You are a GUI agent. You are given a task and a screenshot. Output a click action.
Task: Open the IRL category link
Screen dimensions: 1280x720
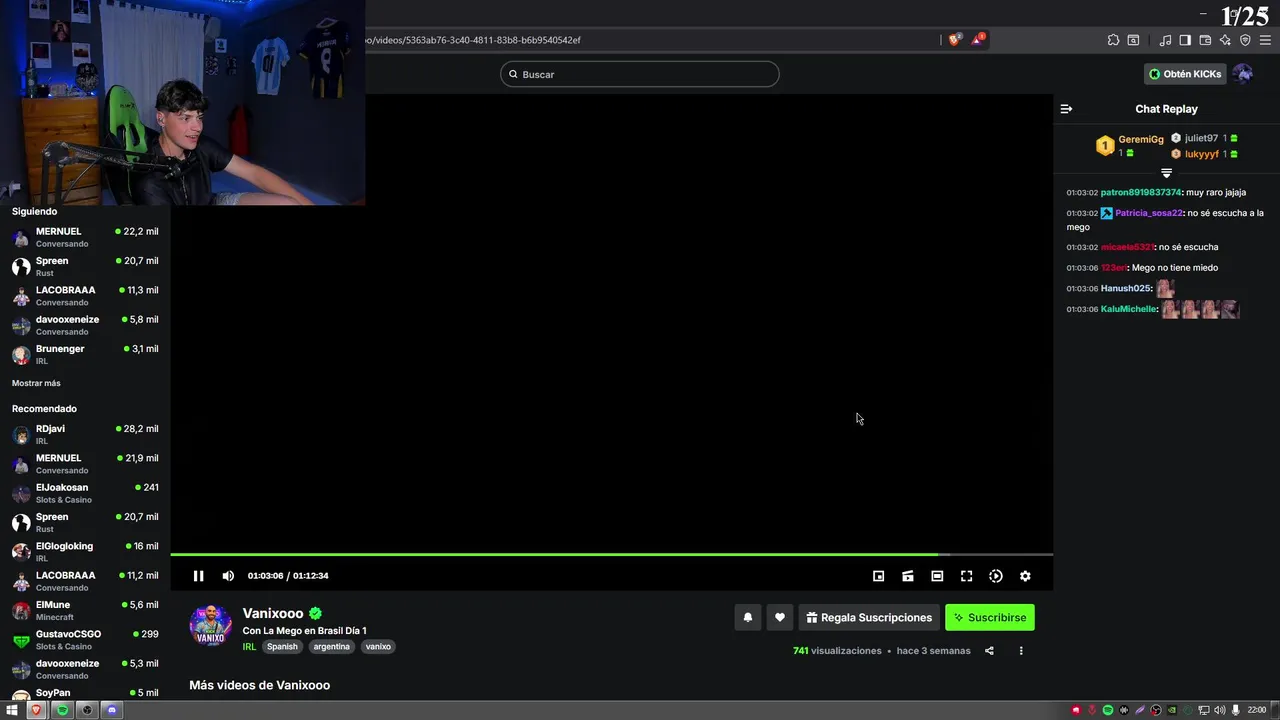(x=249, y=647)
